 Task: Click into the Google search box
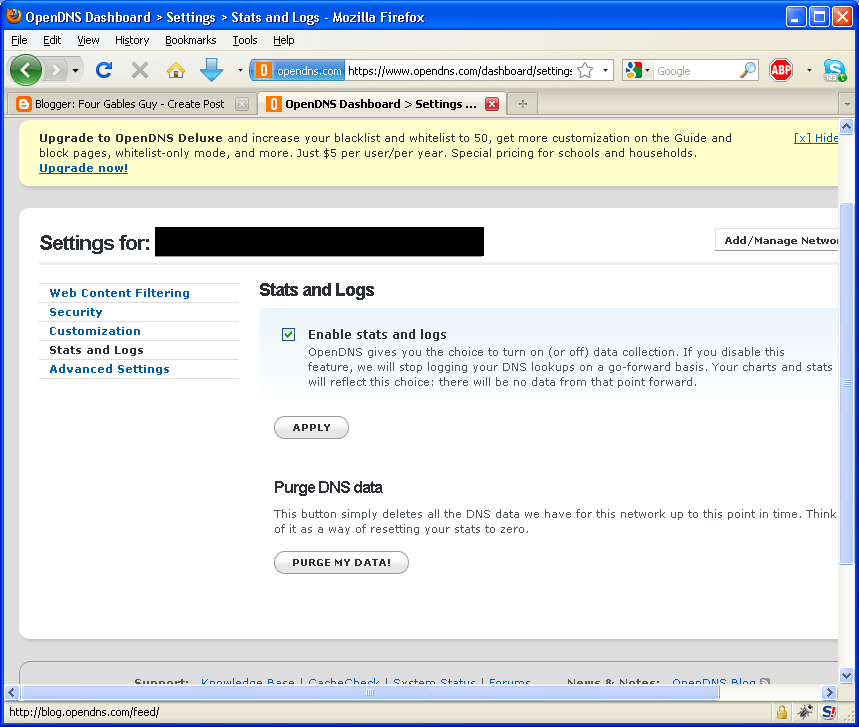click(x=696, y=71)
